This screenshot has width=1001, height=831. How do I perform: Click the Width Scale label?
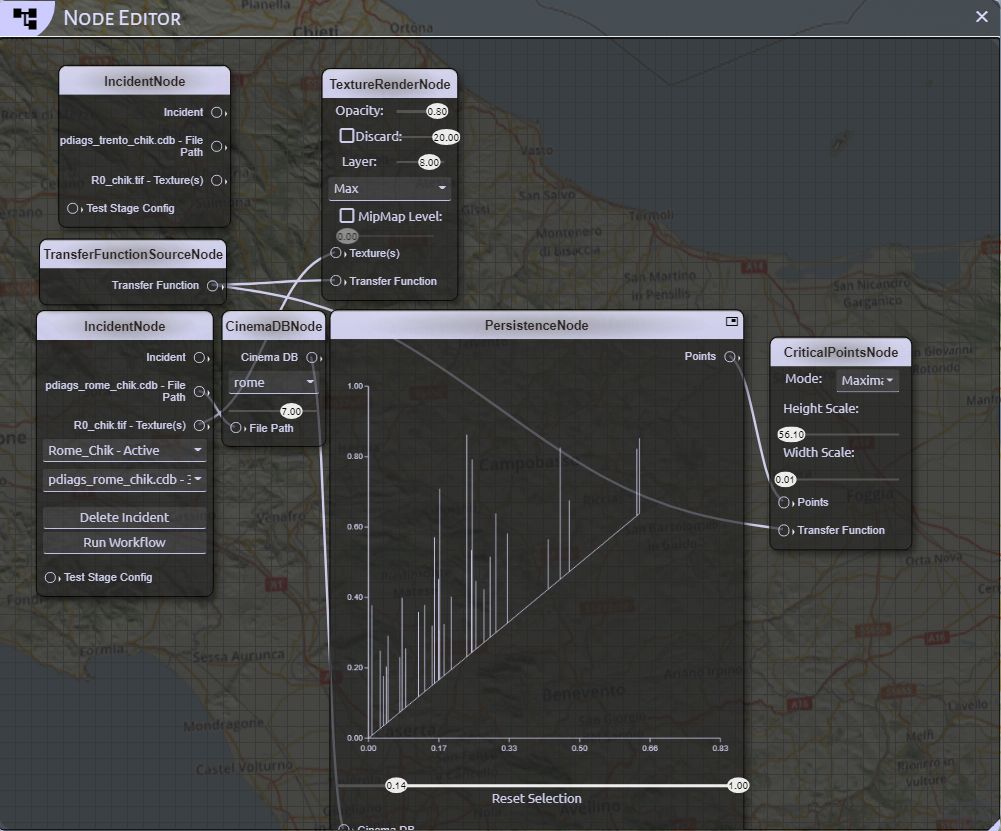point(818,453)
